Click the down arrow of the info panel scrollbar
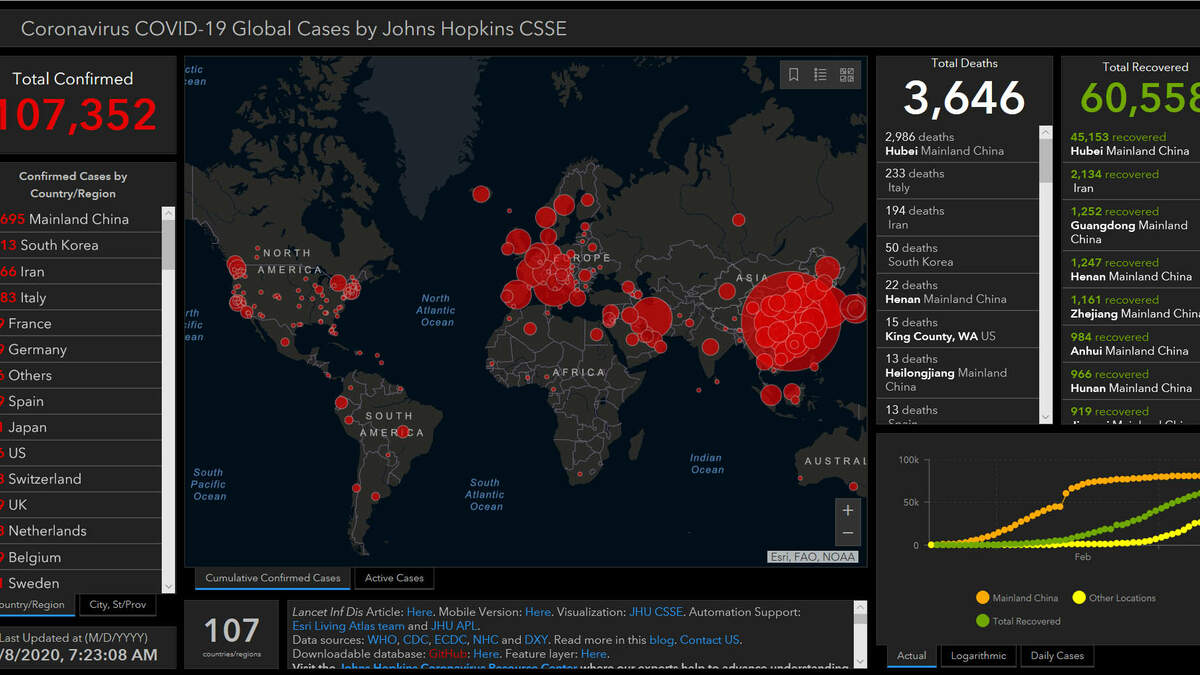Screen dimensions: 1200x675 859,662
